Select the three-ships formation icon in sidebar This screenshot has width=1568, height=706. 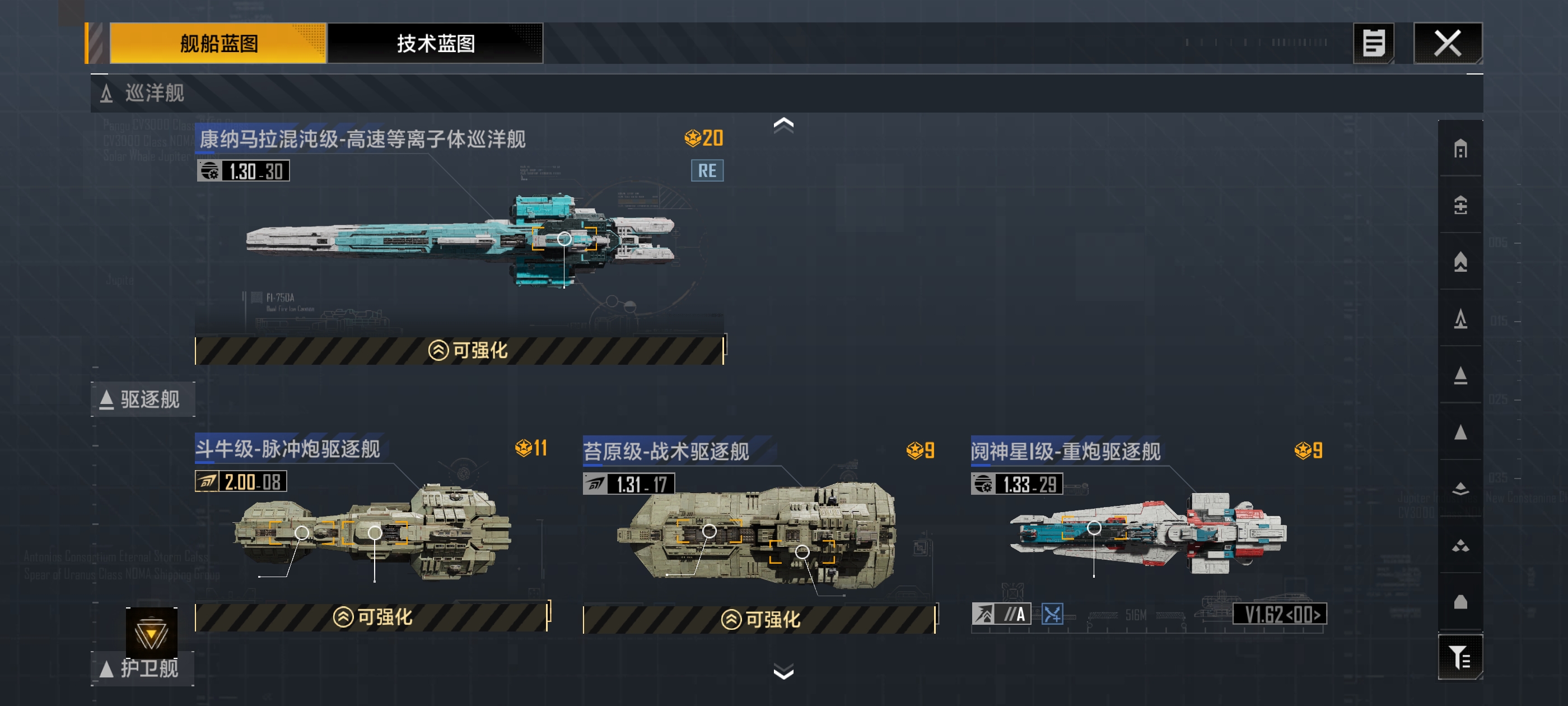coord(1460,545)
